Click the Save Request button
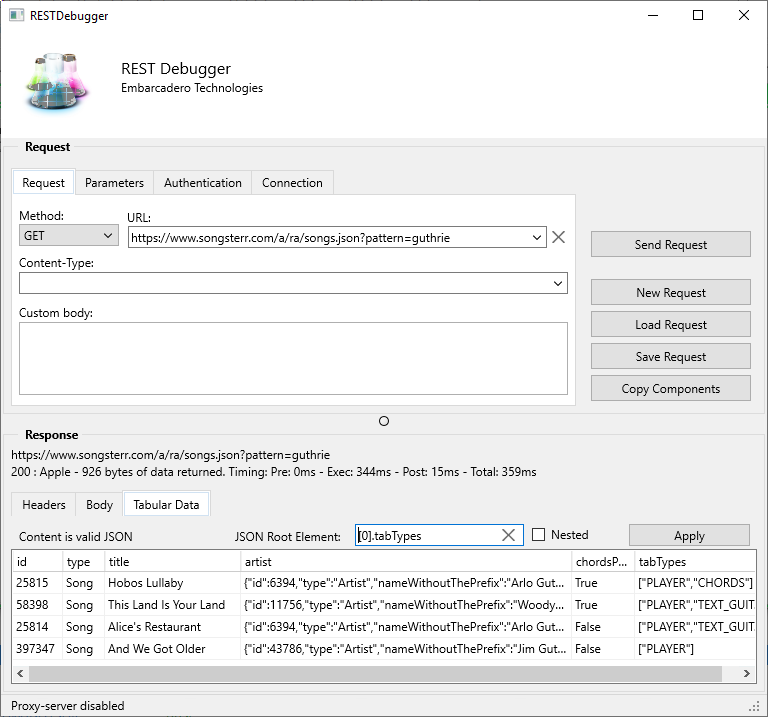This screenshot has height=717, width=768. [x=671, y=356]
